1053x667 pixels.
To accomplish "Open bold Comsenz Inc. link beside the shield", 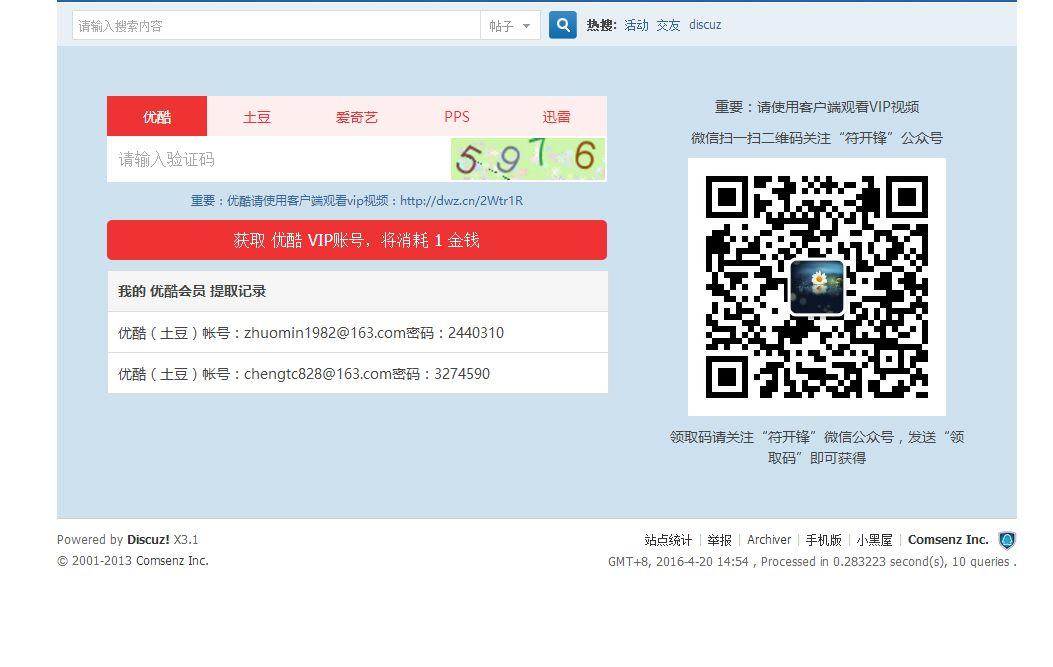I will coord(948,540).
